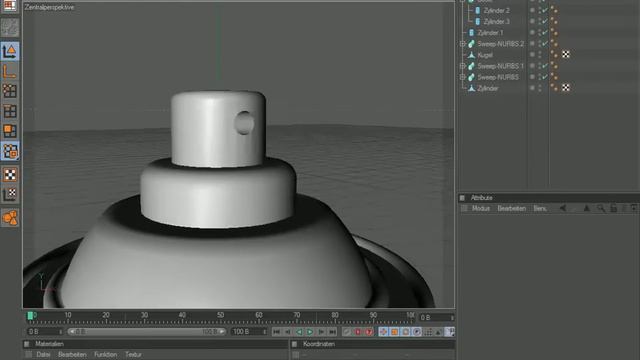The height and width of the screenshot is (360, 640).
Task: Toggle point-level animation dotted icon
Action: coord(427,332)
